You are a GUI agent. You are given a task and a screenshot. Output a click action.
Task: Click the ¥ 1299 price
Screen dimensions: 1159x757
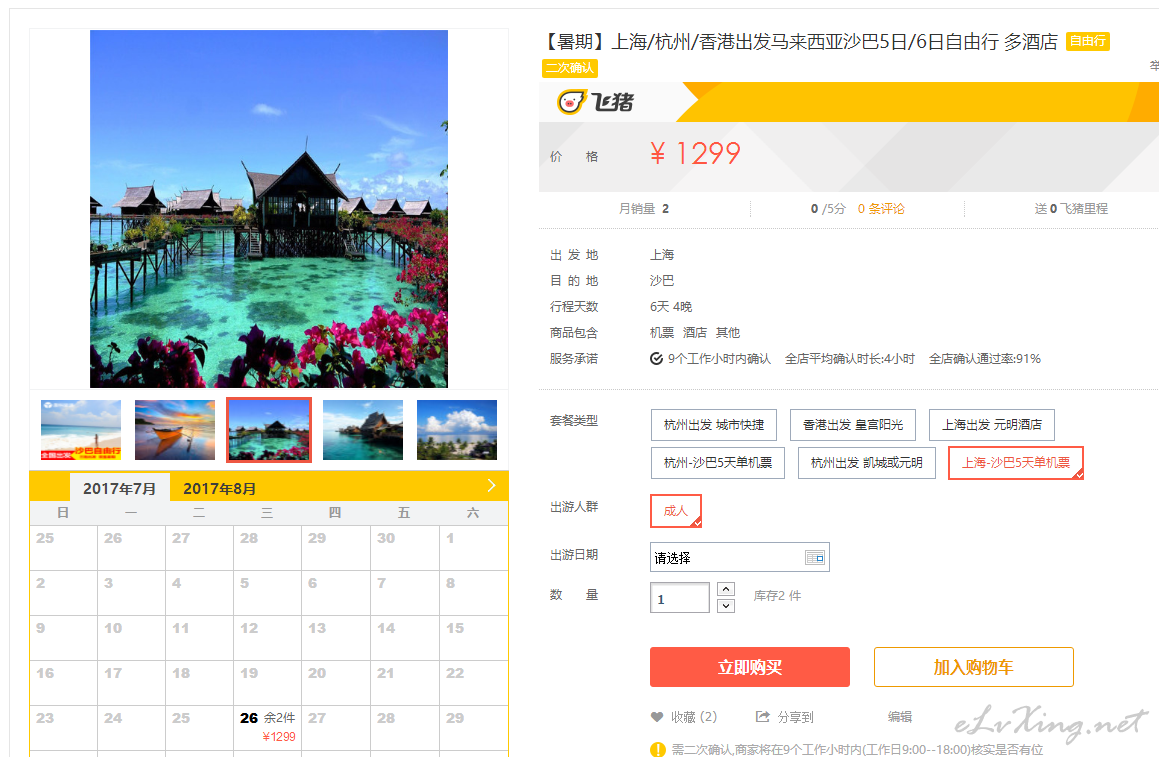pos(695,154)
